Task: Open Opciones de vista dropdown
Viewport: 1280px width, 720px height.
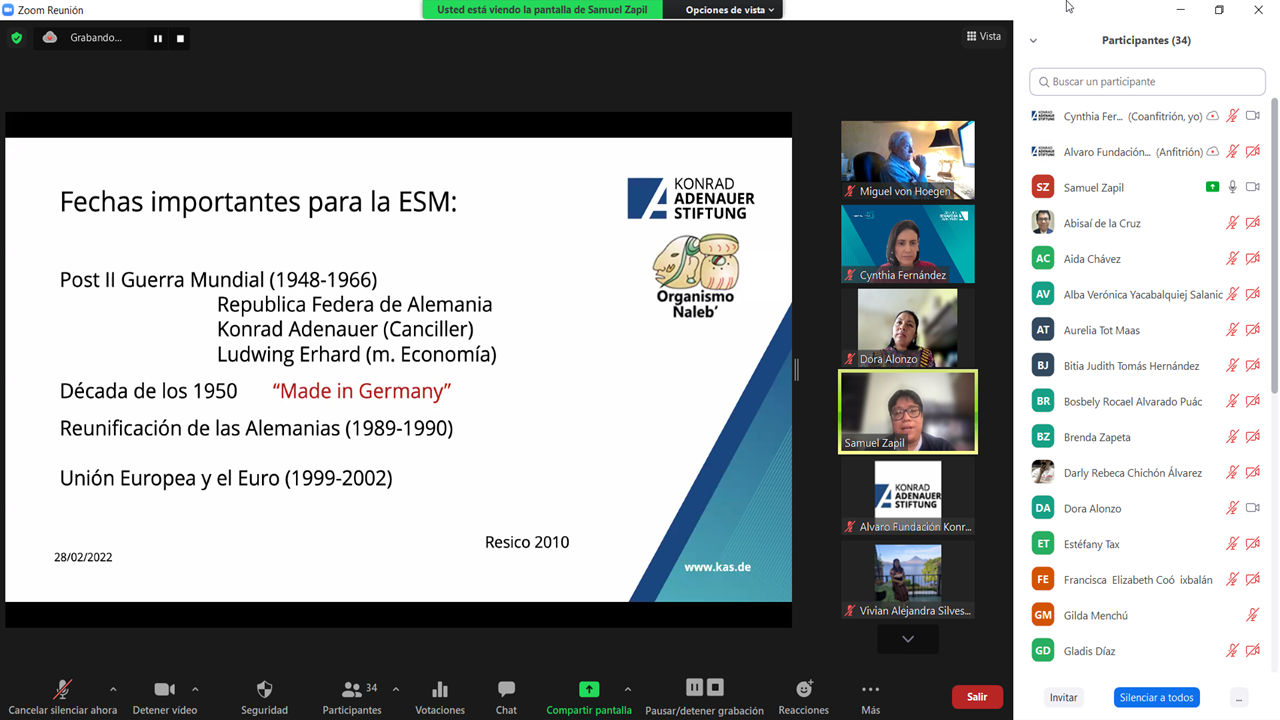Action: 730,10
